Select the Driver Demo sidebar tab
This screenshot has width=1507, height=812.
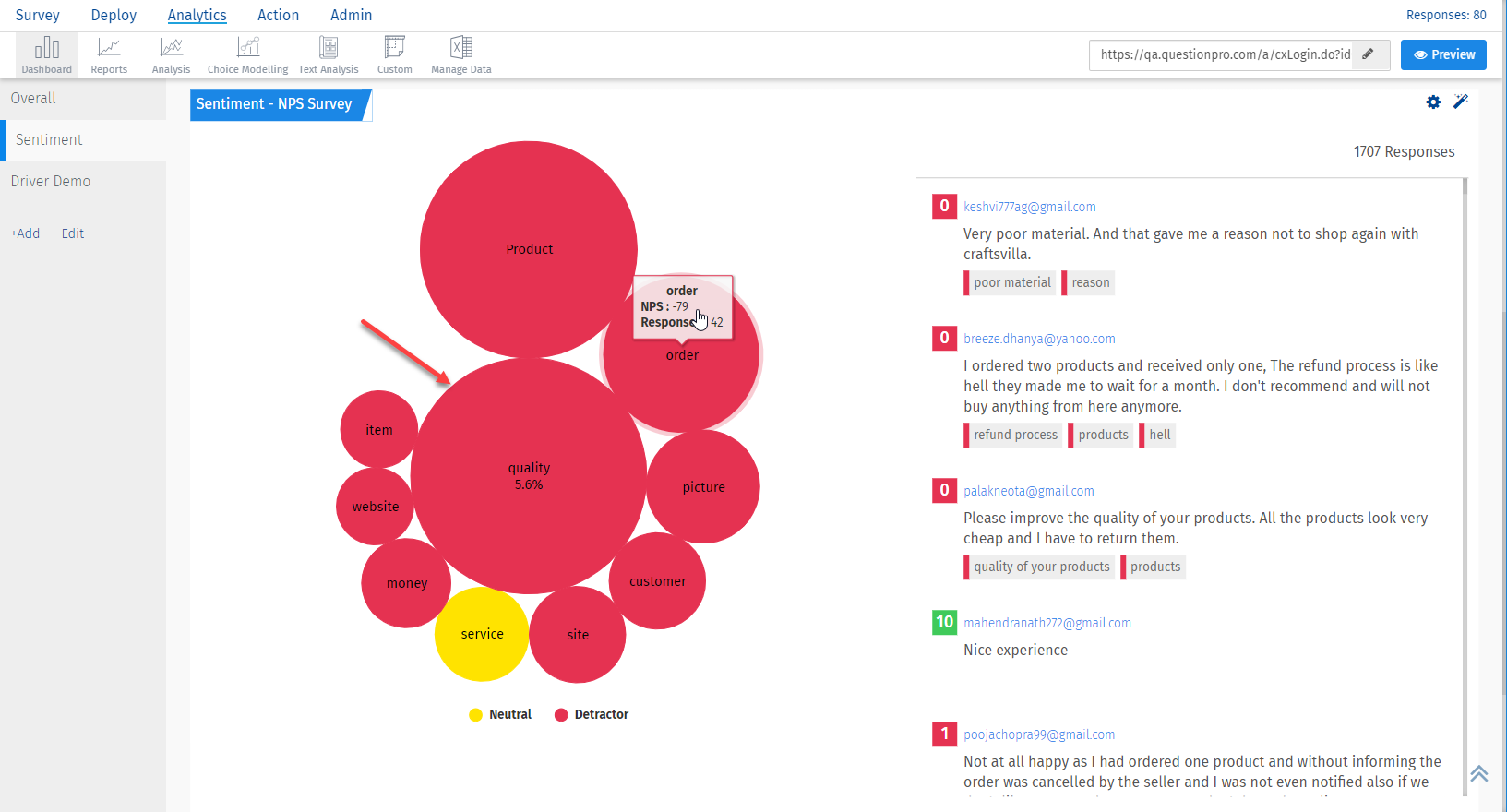coord(83,182)
